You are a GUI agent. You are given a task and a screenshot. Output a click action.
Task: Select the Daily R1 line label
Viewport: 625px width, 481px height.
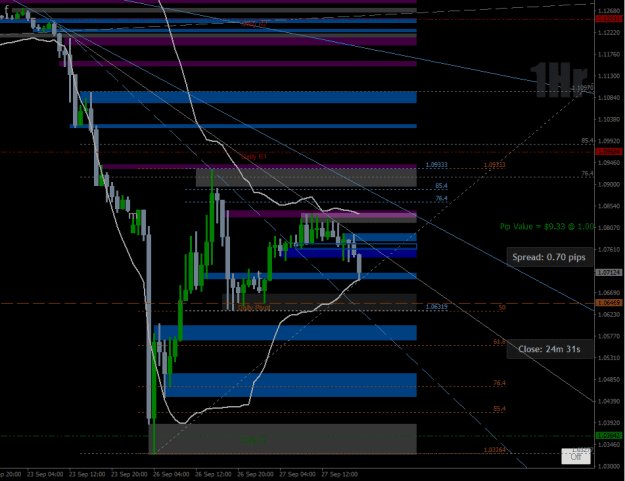(x=254, y=157)
